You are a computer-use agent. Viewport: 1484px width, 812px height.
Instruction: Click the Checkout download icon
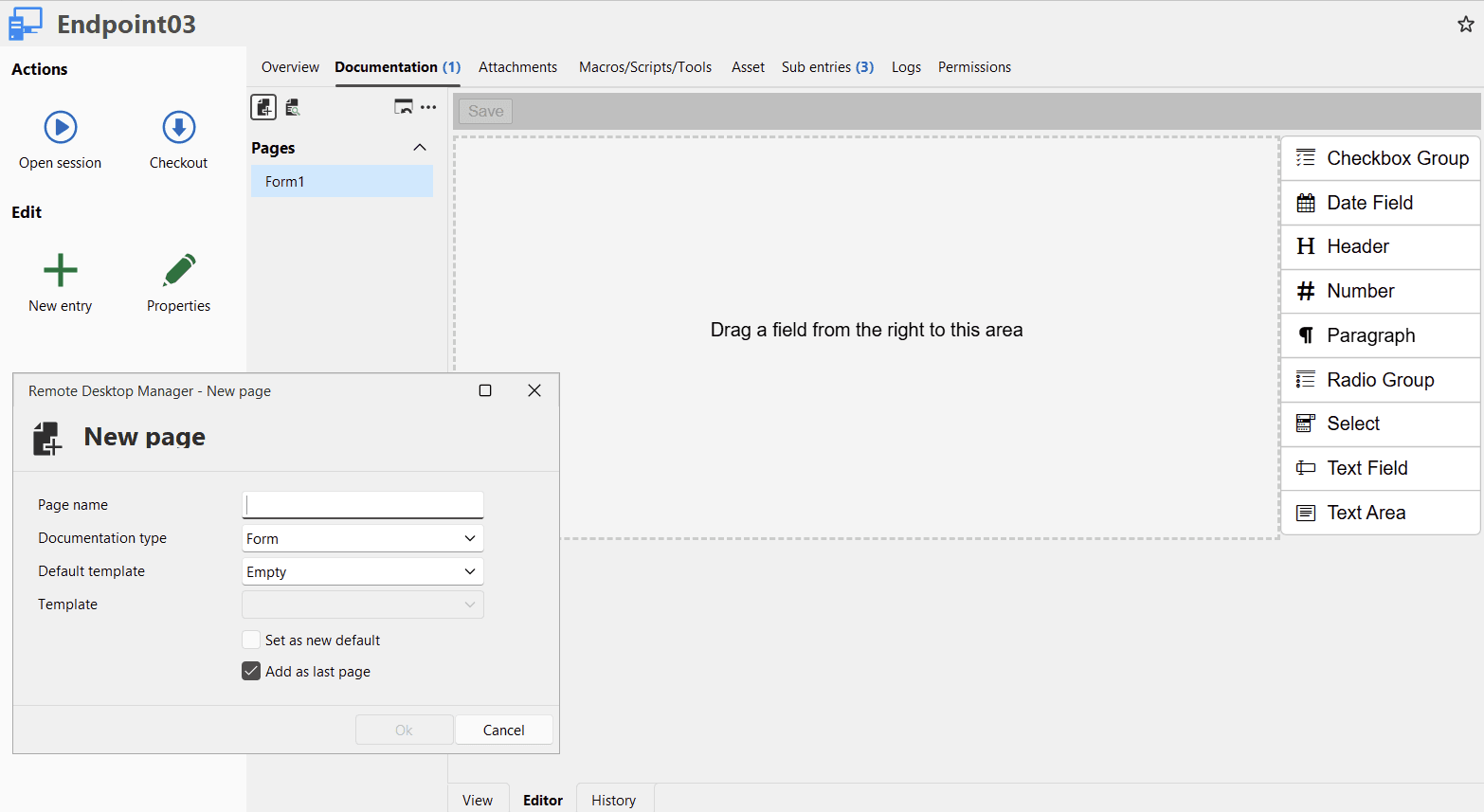178,127
